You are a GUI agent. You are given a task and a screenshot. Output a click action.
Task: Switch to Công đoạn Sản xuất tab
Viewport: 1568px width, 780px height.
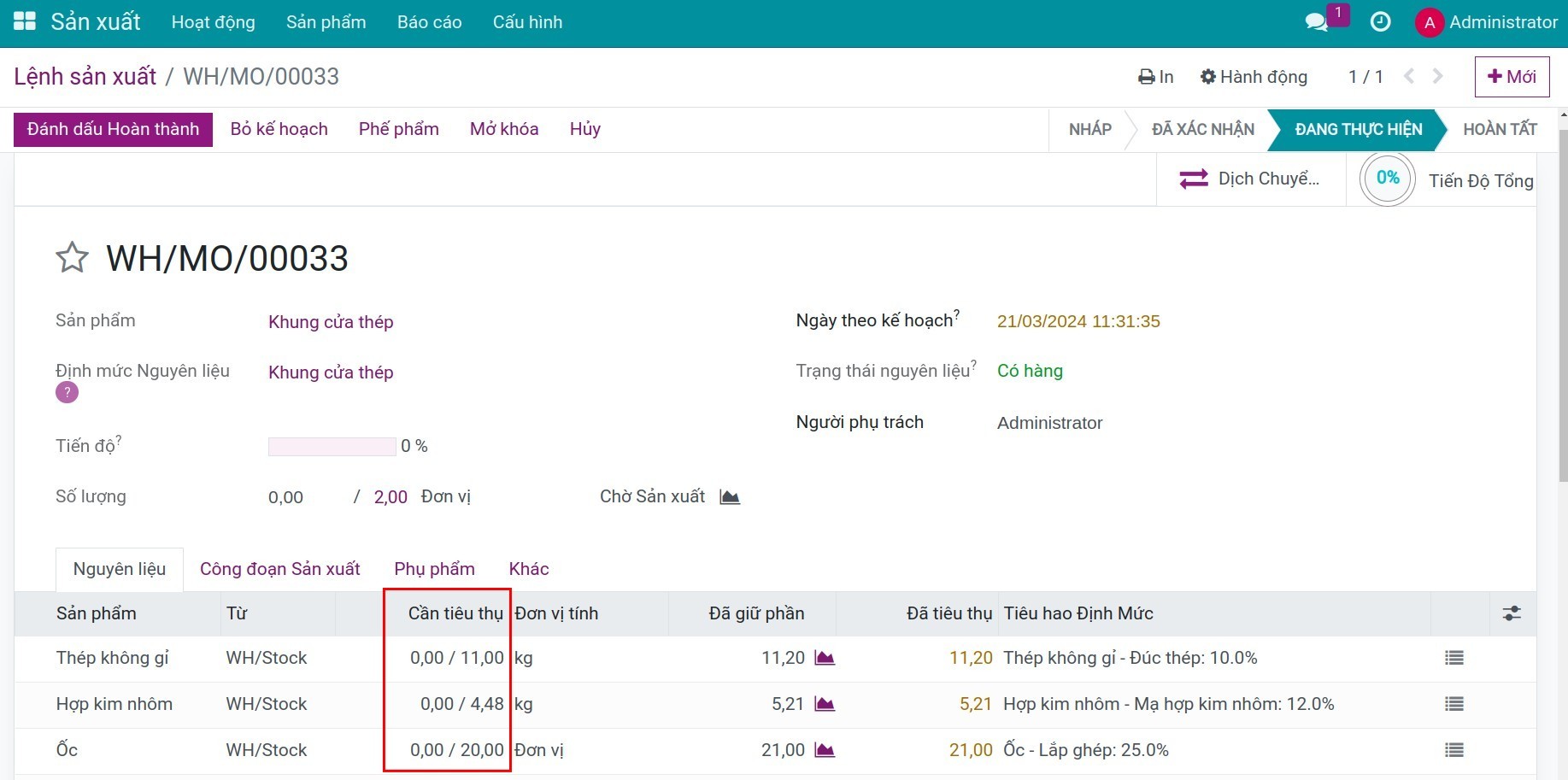click(280, 569)
